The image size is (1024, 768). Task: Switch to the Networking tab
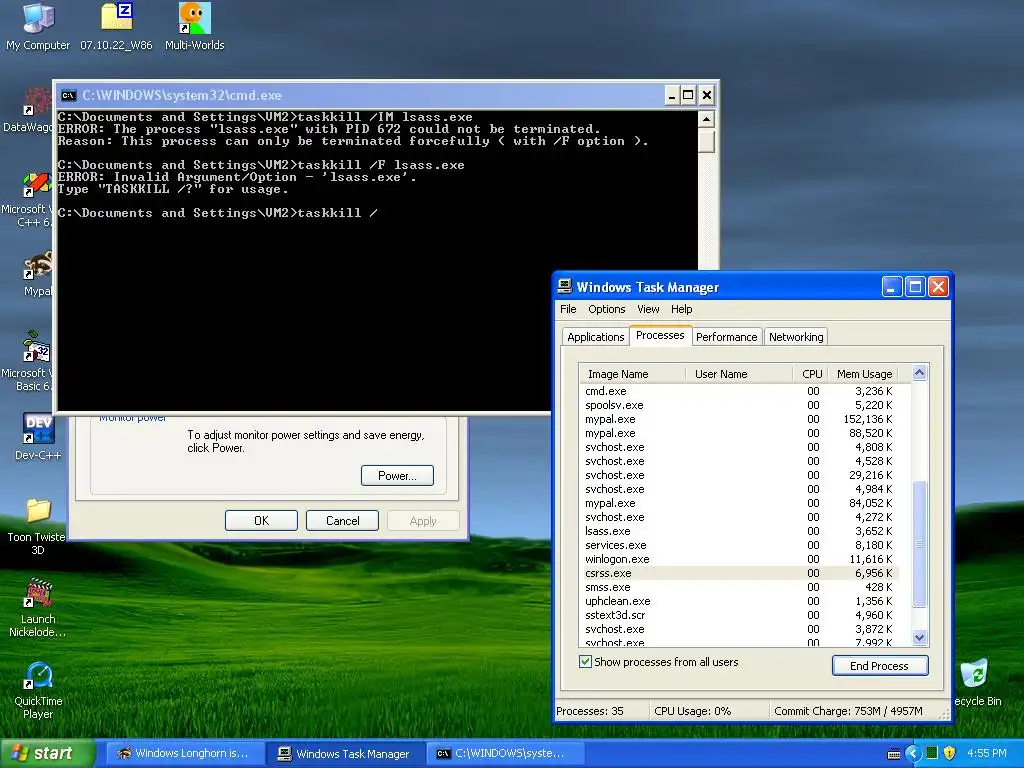796,337
